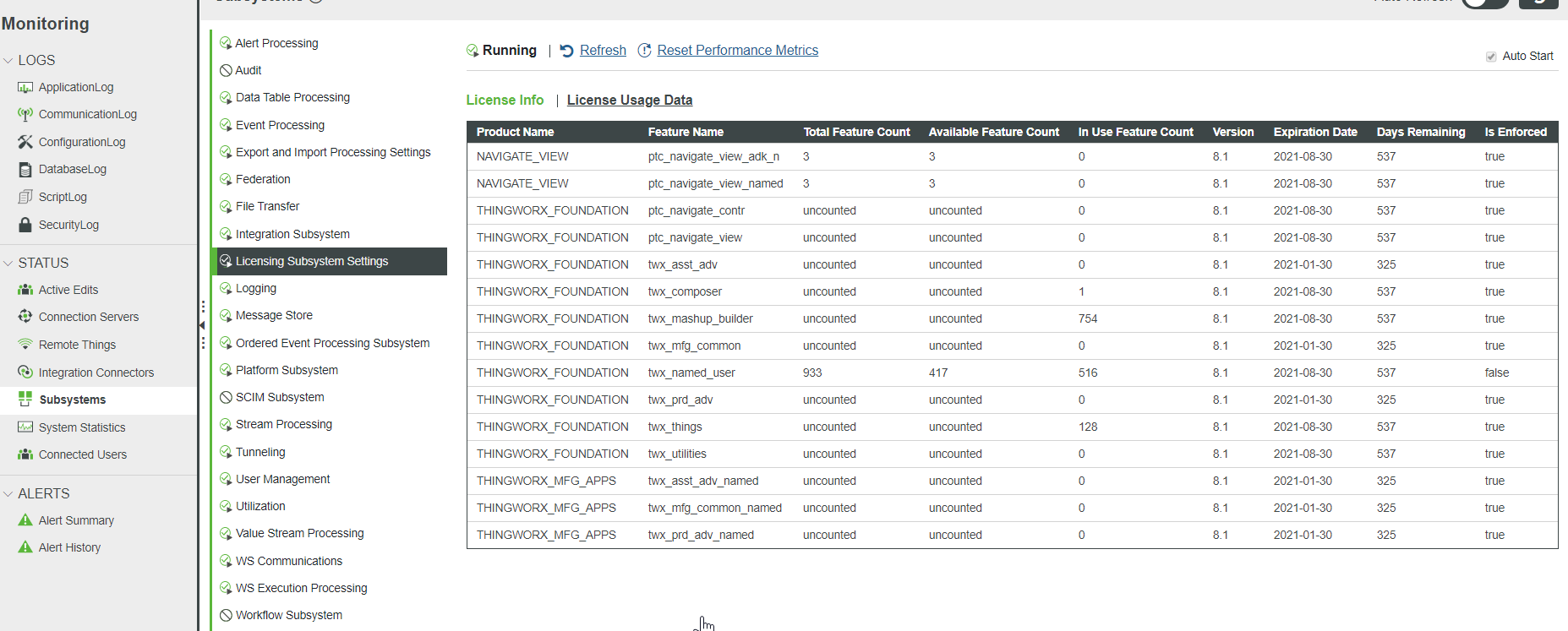Click In Use count 754

(1088, 318)
